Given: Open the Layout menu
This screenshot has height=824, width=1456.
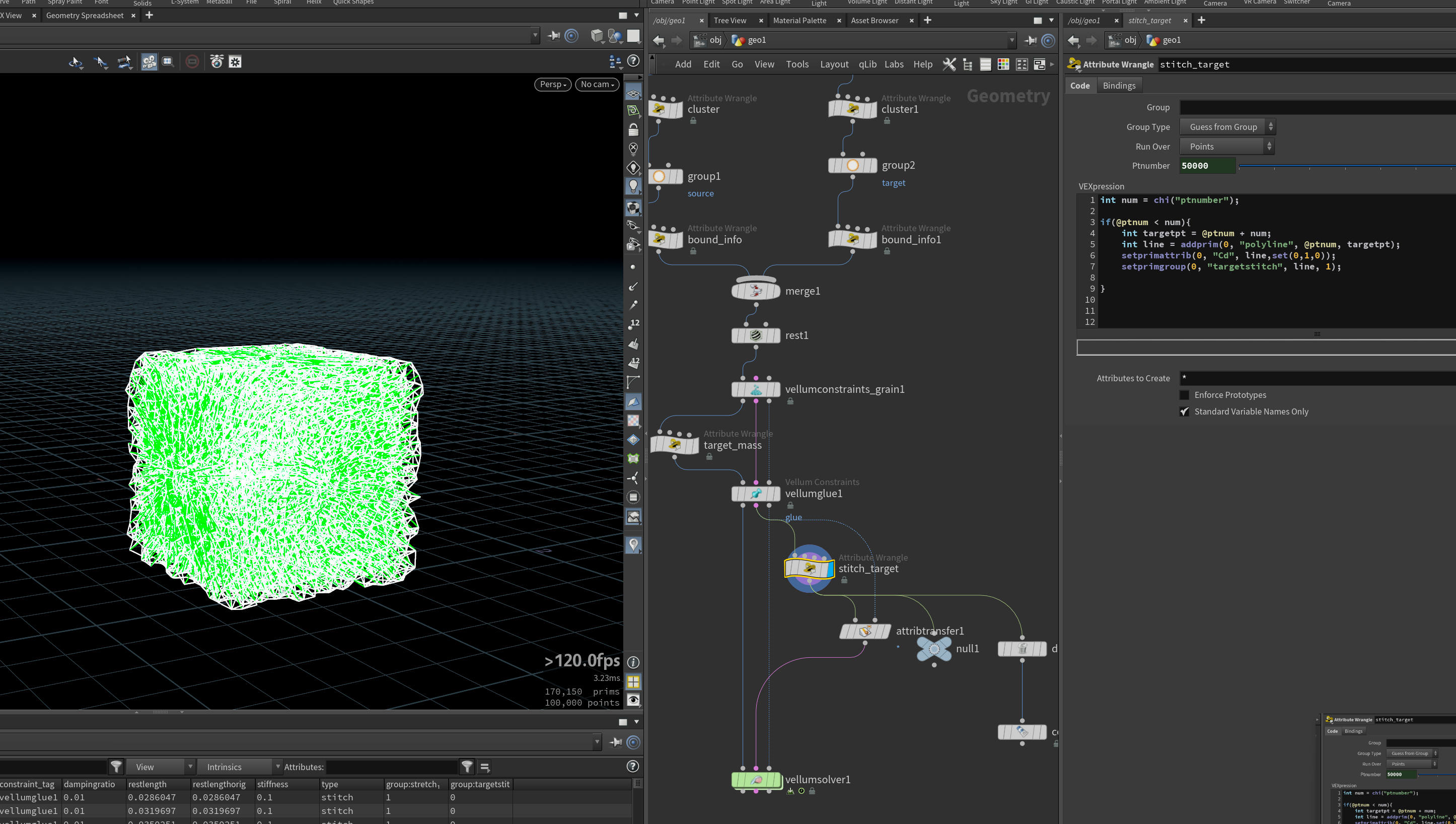Looking at the screenshot, I should pos(834,64).
